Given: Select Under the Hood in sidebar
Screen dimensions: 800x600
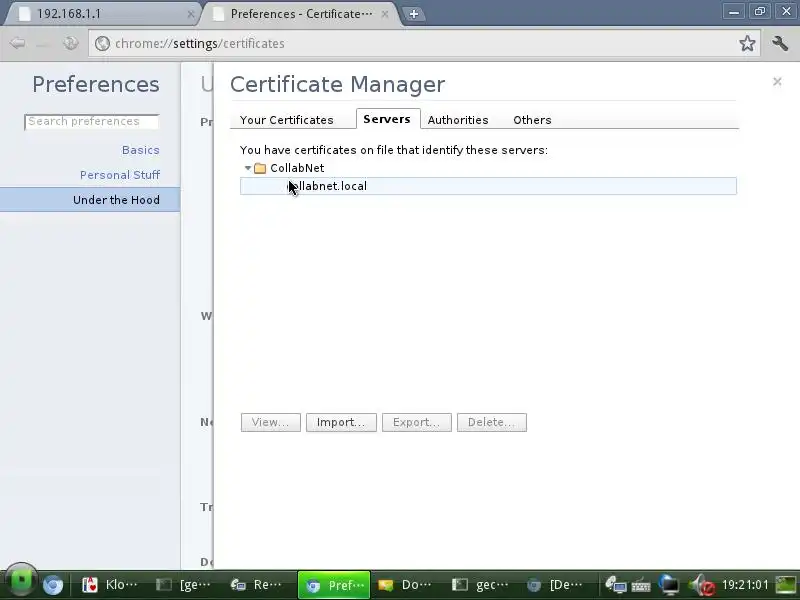Looking at the screenshot, I should pos(90,199).
